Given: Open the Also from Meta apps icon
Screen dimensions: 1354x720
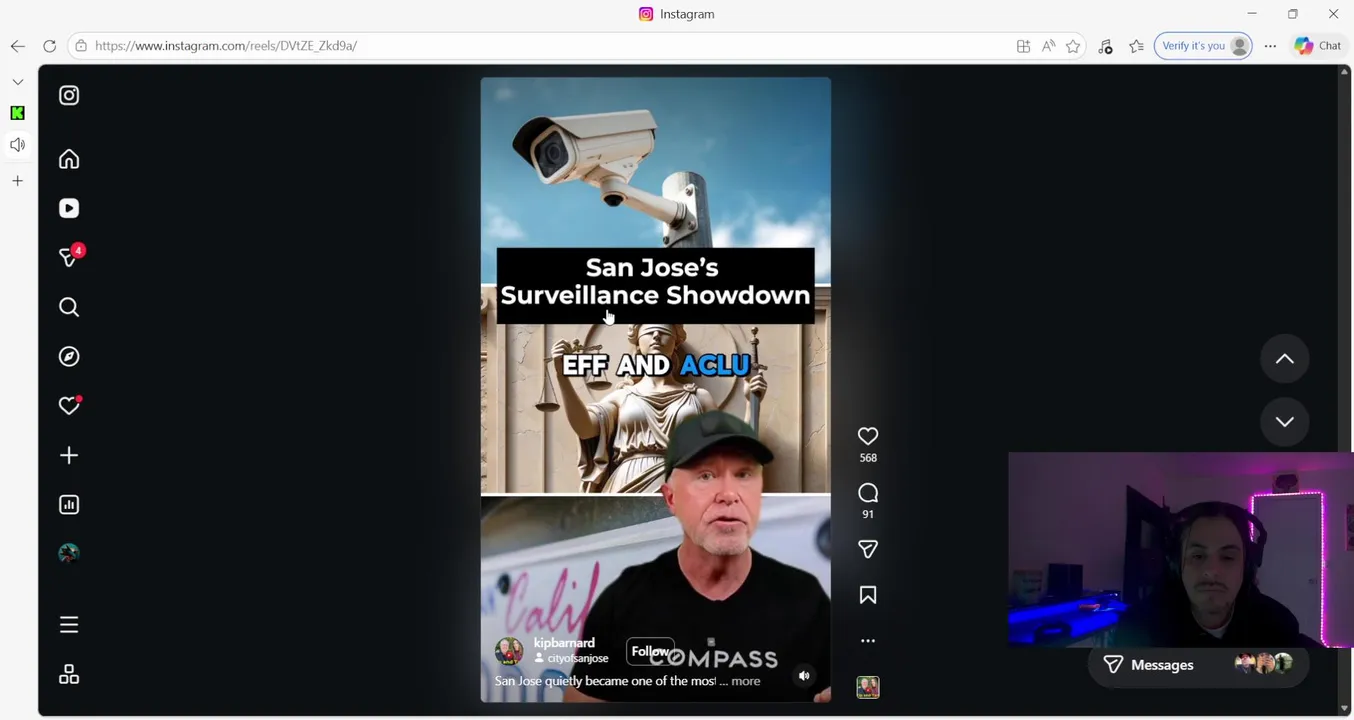Looking at the screenshot, I should [69, 675].
